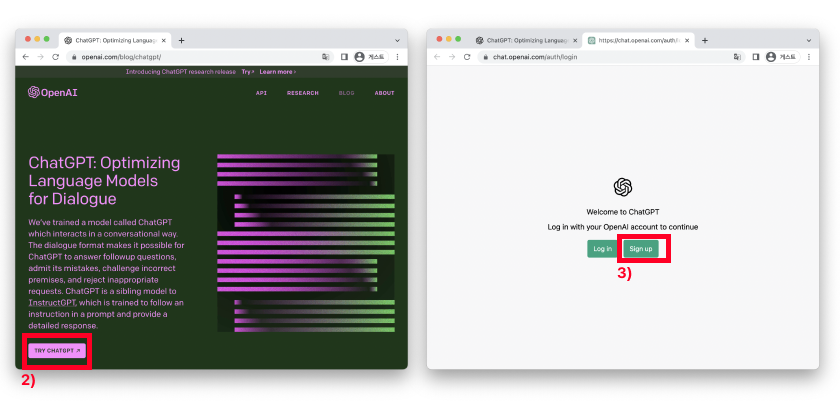Click the back arrow in right browser window
Viewport: 840px width, 404px height.
(437, 57)
